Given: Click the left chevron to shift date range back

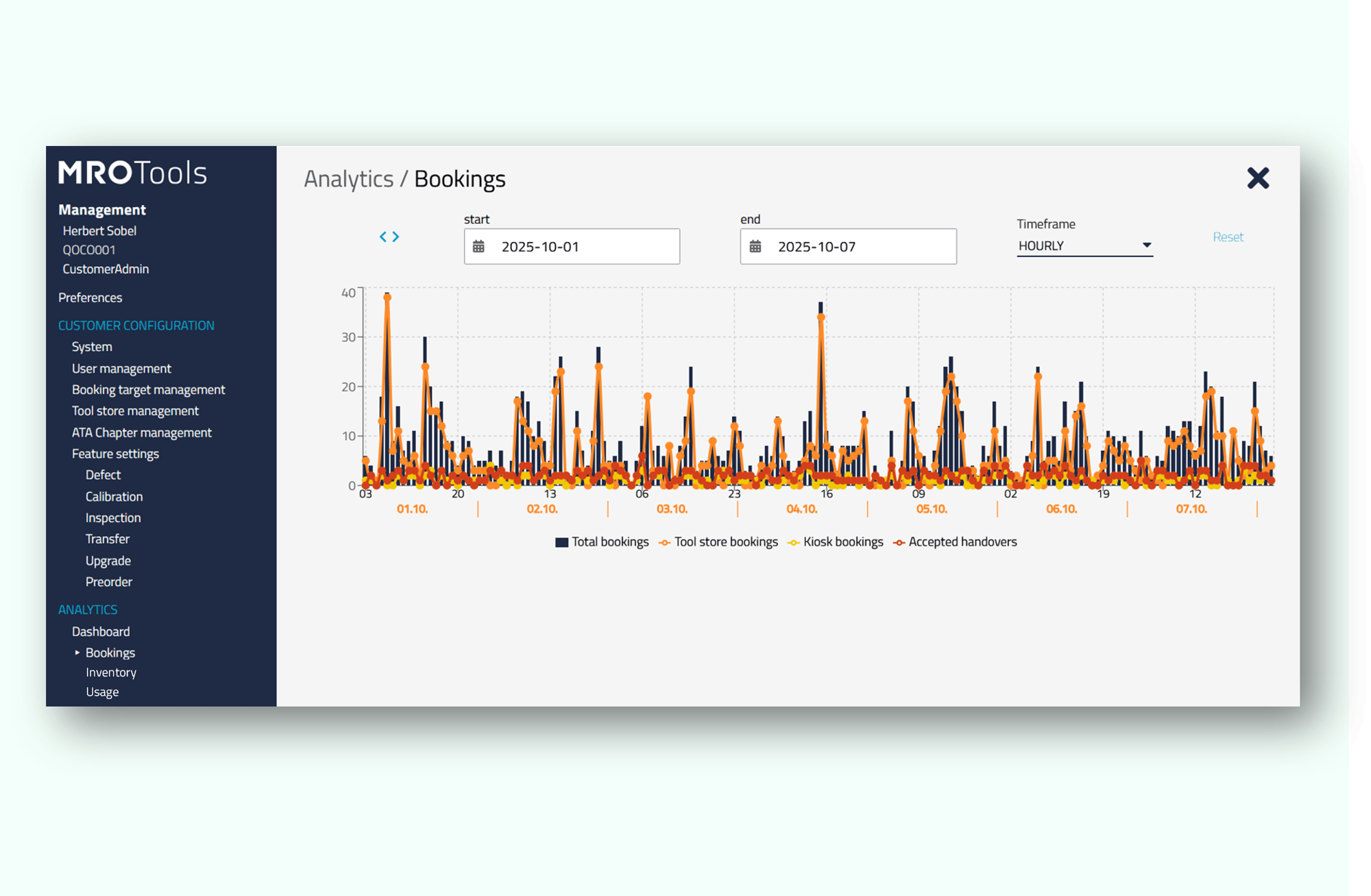Looking at the screenshot, I should coord(384,237).
